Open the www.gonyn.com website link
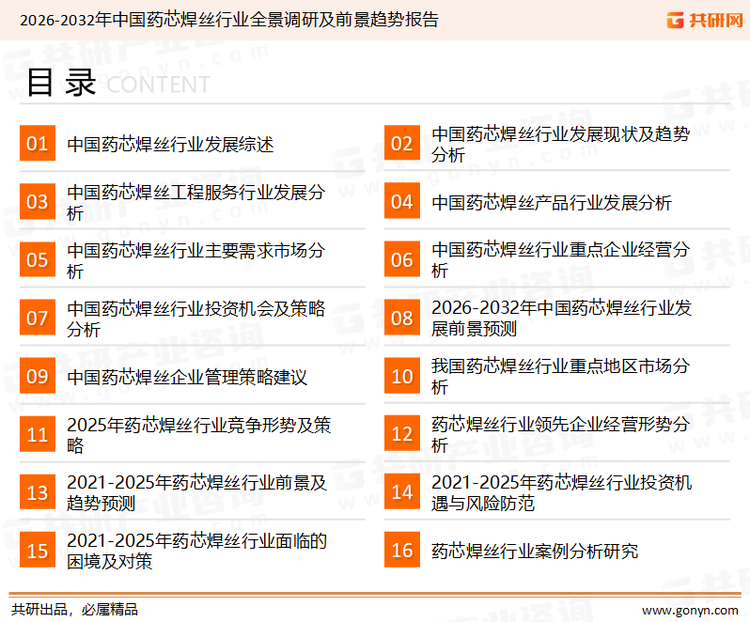Viewport: 750px width, 622px height. [689, 609]
